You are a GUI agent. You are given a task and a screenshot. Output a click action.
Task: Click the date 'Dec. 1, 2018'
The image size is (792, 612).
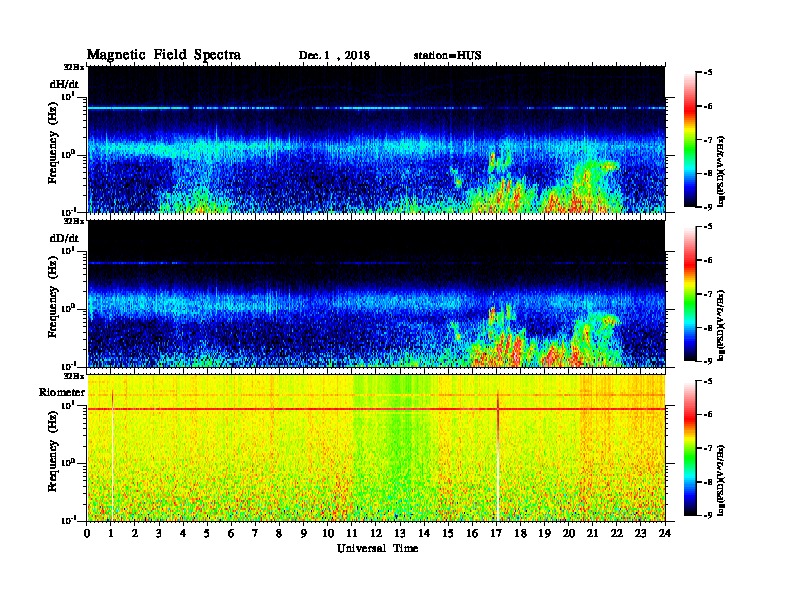click(x=334, y=56)
